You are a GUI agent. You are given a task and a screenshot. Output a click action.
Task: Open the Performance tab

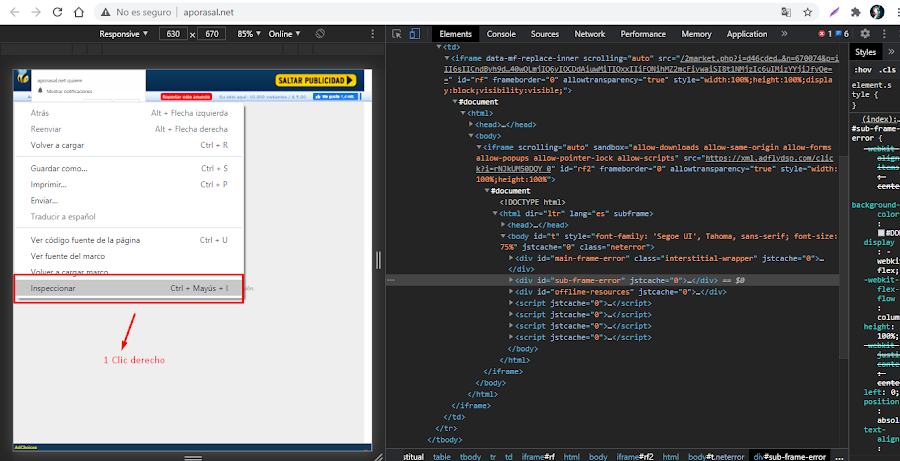click(643, 34)
